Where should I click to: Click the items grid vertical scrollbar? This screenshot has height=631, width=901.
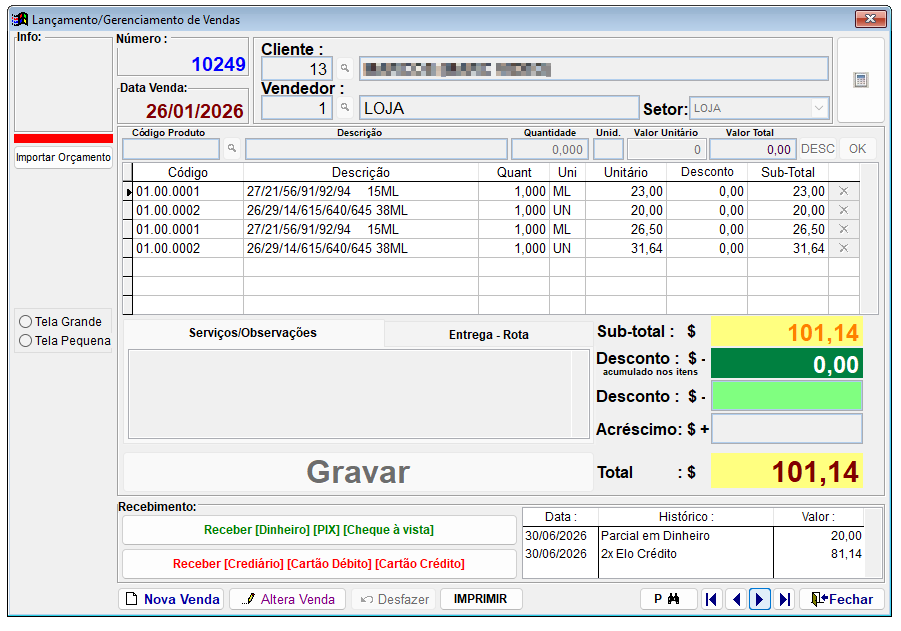(x=869, y=238)
